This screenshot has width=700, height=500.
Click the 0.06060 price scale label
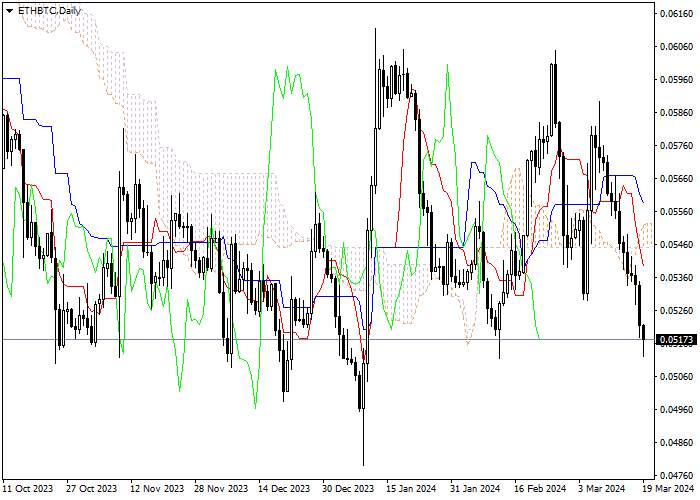[x=677, y=46]
